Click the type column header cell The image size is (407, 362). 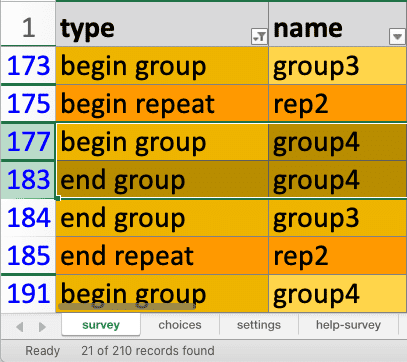pos(162,24)
